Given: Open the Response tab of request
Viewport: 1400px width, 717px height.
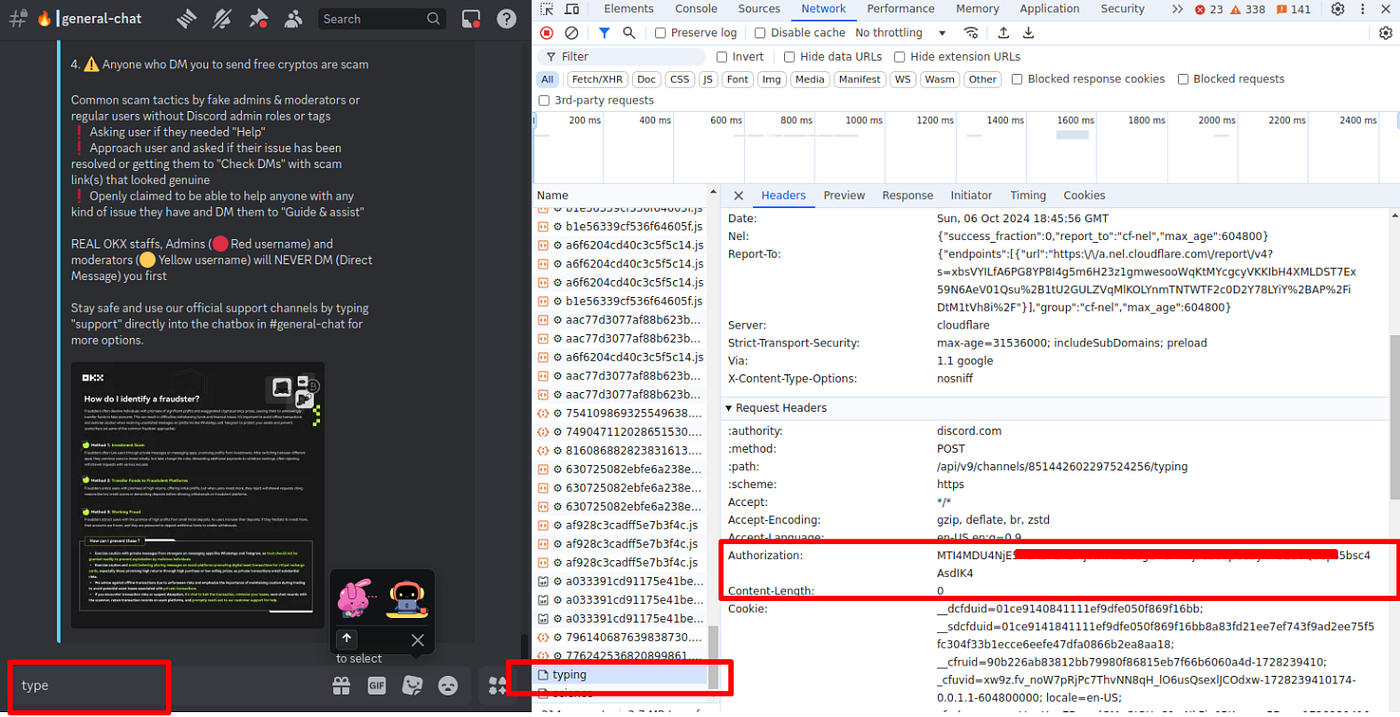Looking at the screenshot, I should coord(907,196).
